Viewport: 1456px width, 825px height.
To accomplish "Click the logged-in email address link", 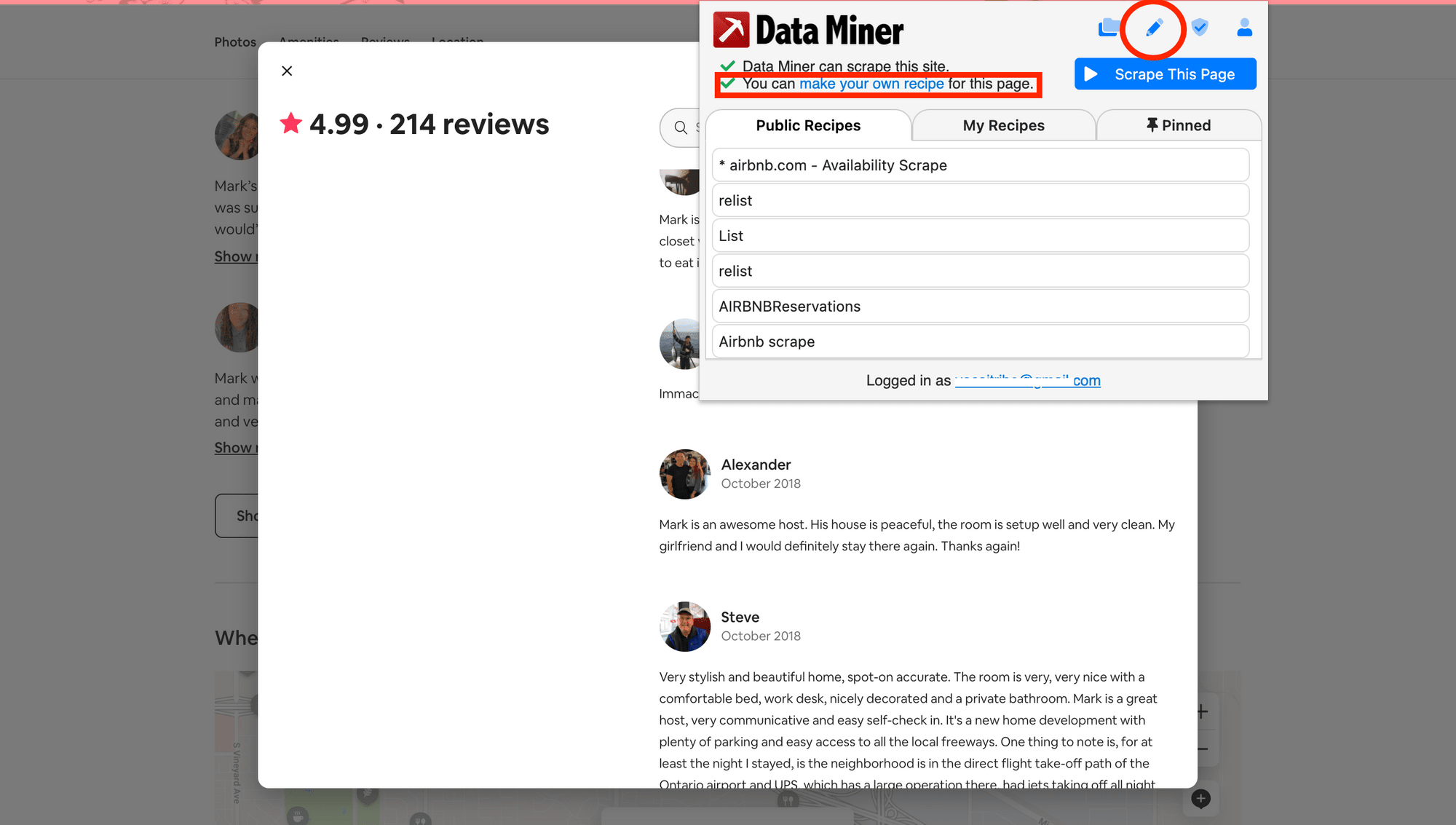I will 1027,380.
